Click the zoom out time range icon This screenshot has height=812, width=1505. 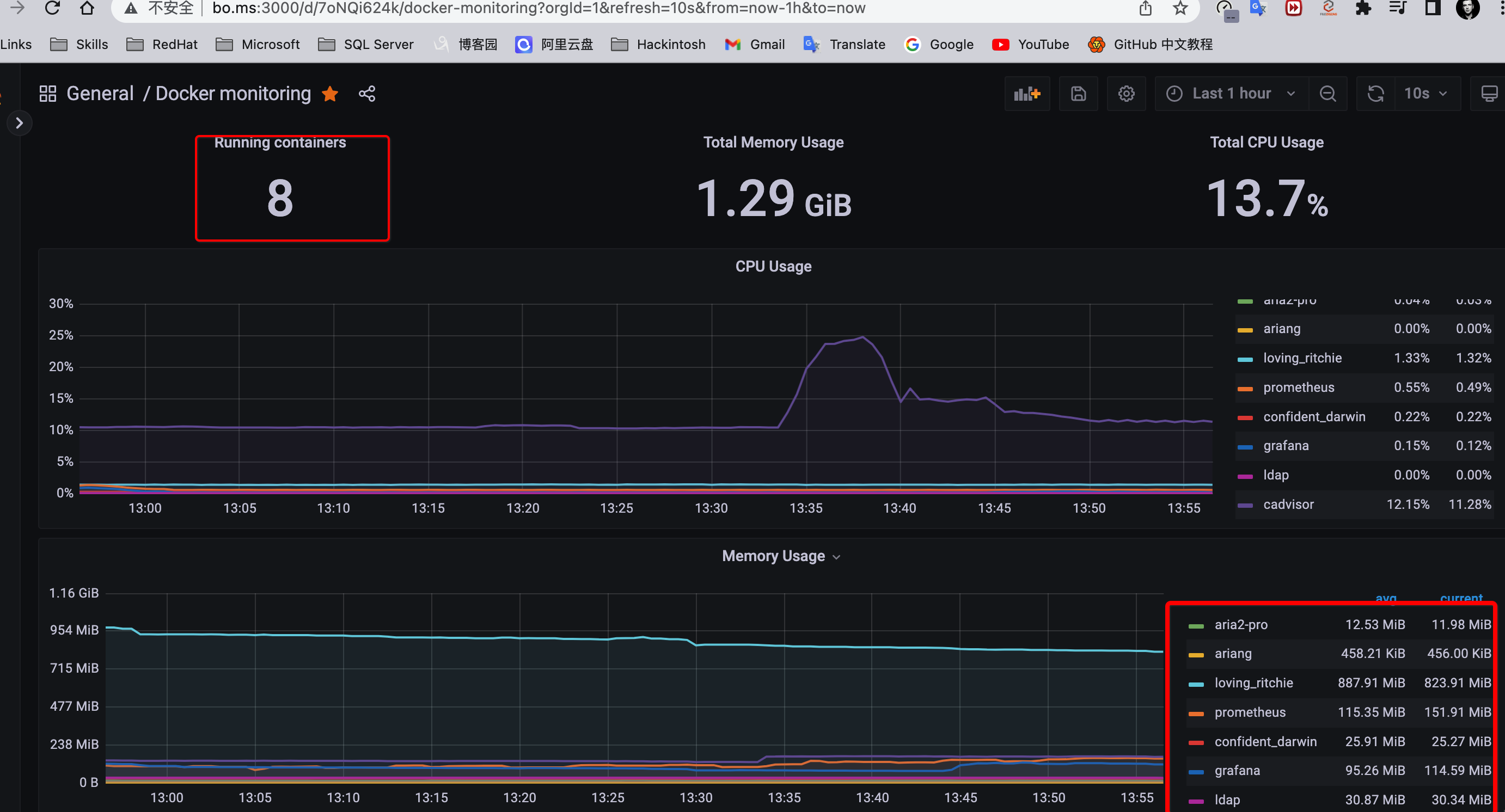[1327, 94]
